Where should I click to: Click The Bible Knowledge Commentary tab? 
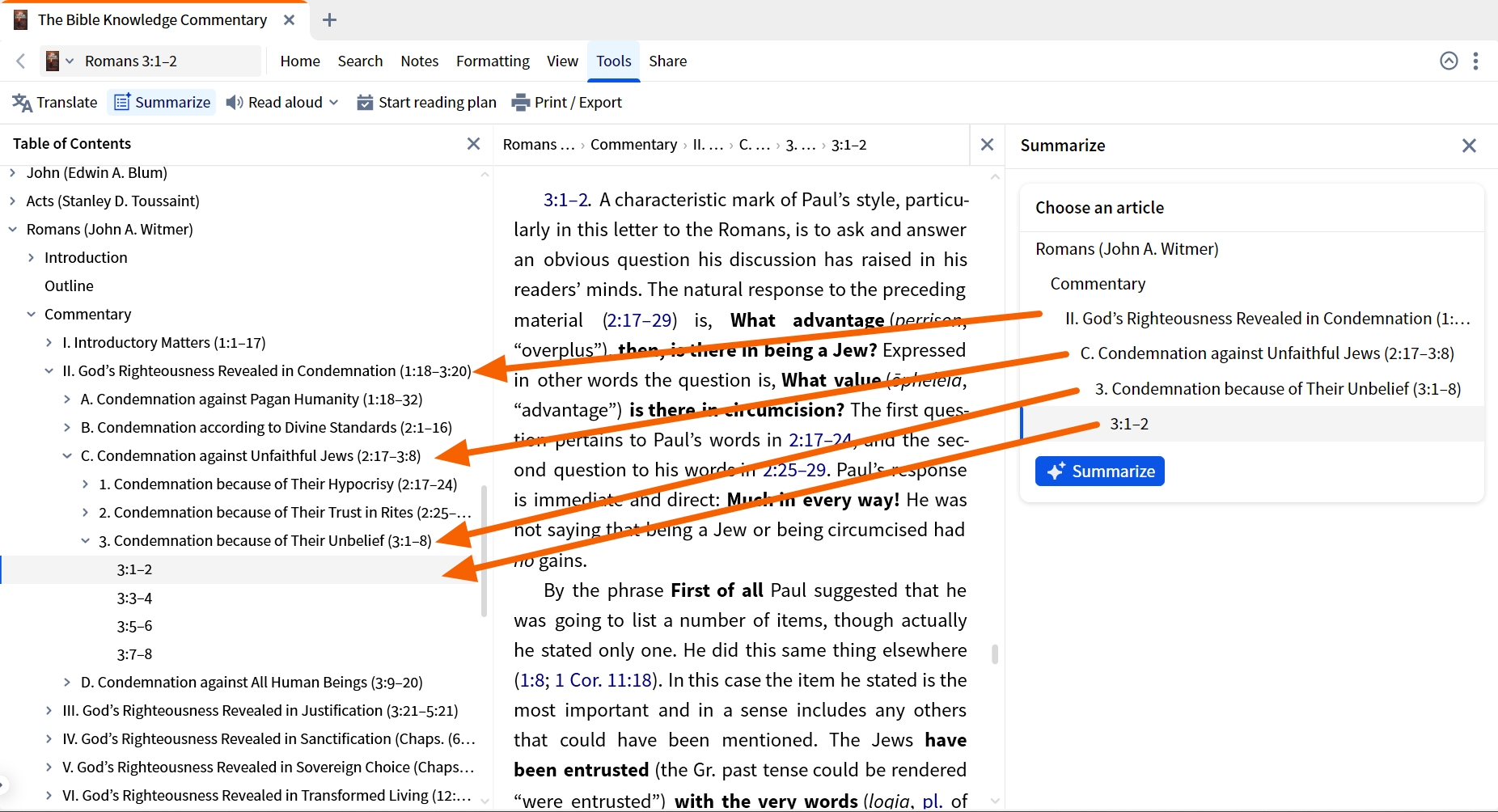coord(152,20)
